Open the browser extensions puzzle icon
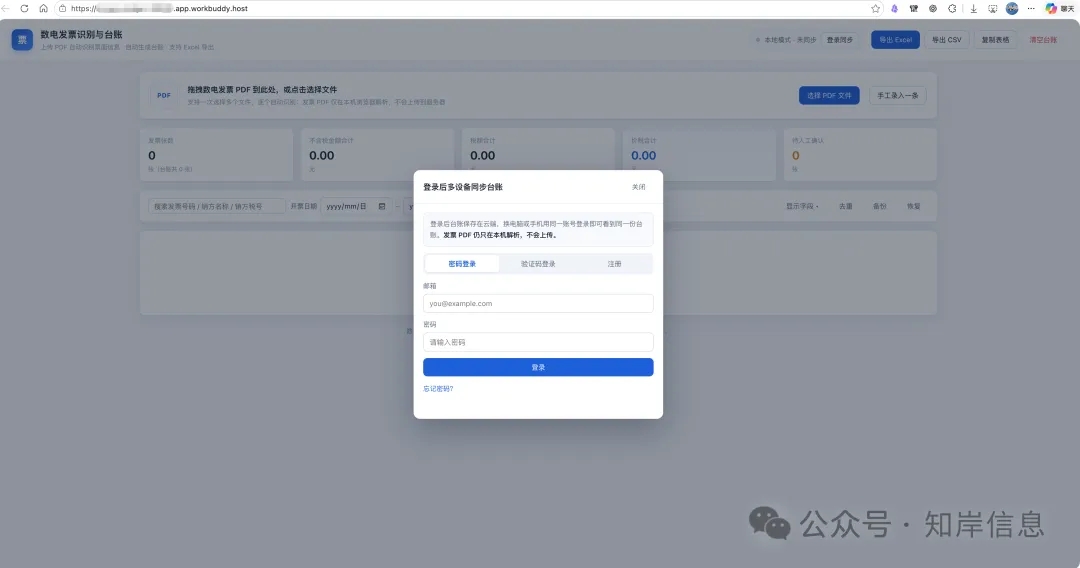1080x568 pixels. coord(952,8)
